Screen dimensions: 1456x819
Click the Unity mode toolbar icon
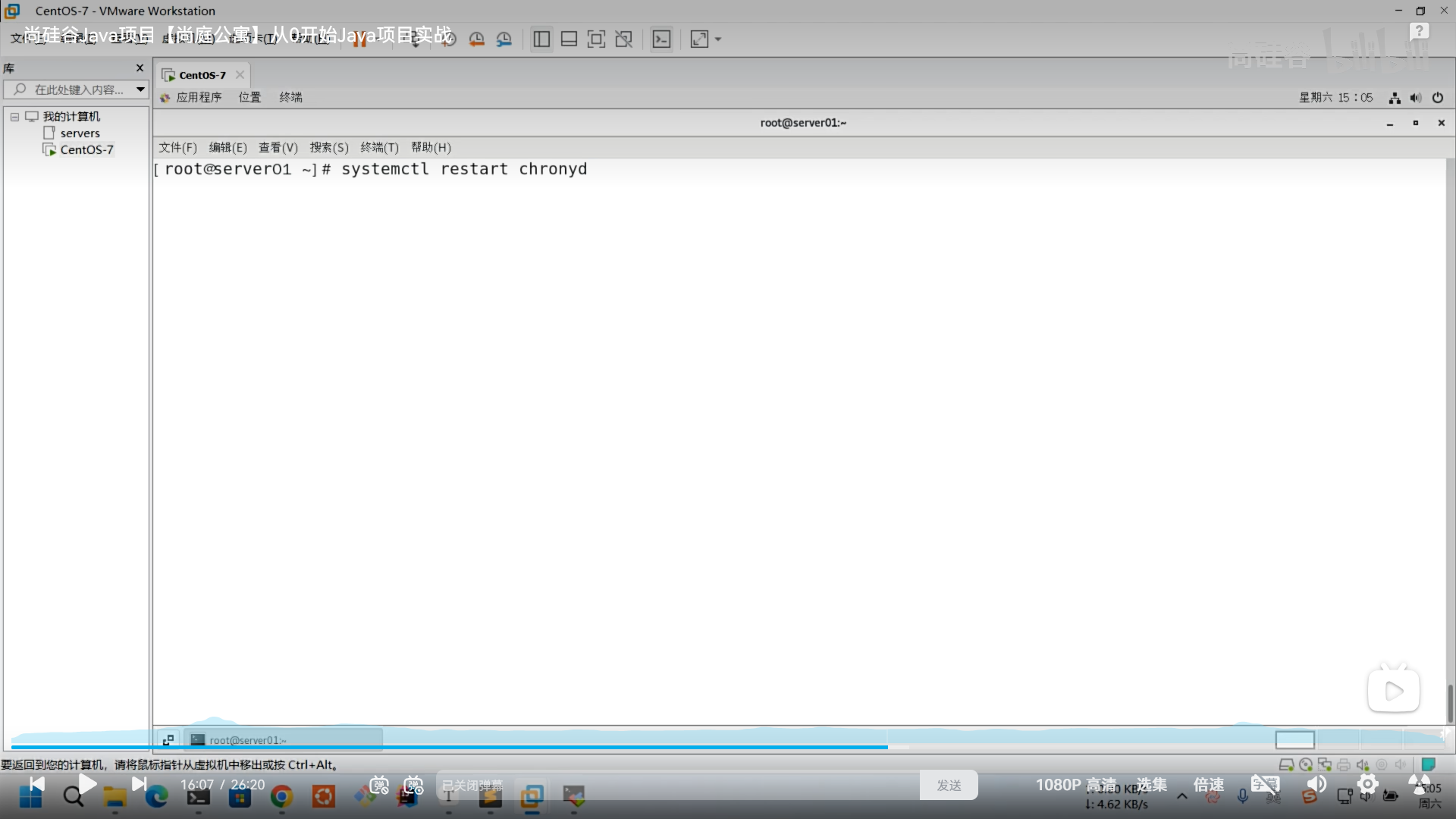623,39
